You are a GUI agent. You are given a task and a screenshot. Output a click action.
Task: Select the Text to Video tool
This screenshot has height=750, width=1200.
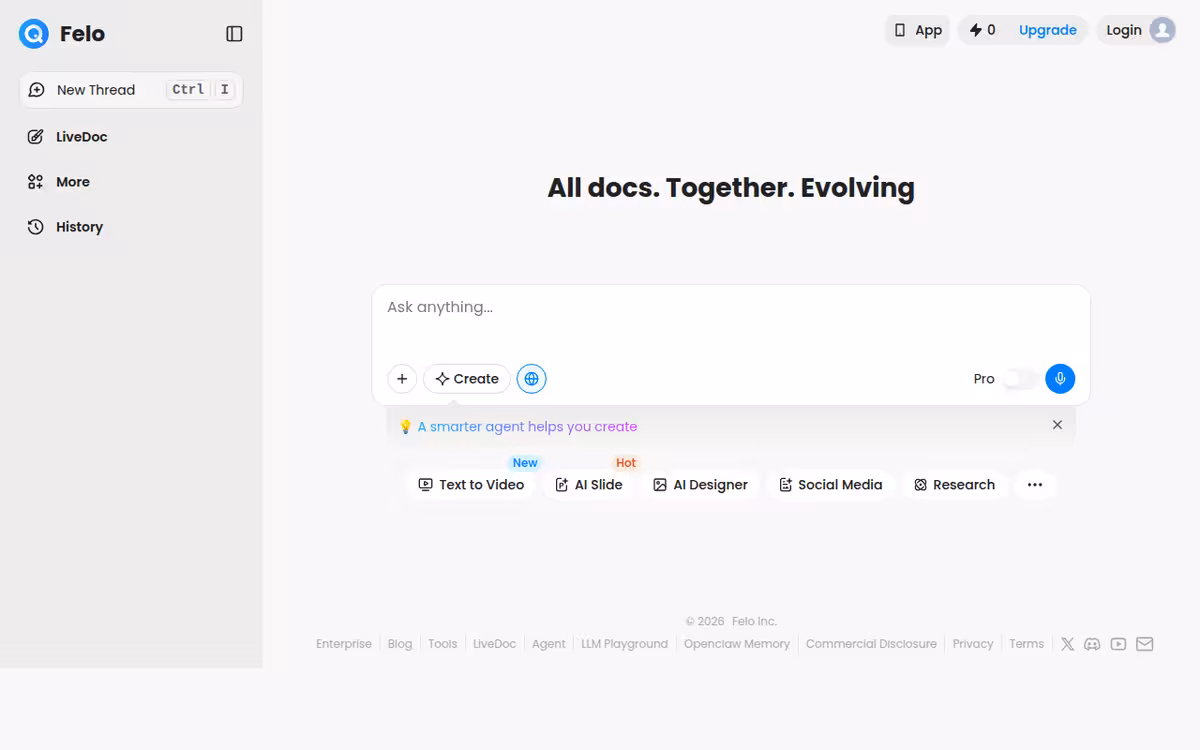point(471,485)
